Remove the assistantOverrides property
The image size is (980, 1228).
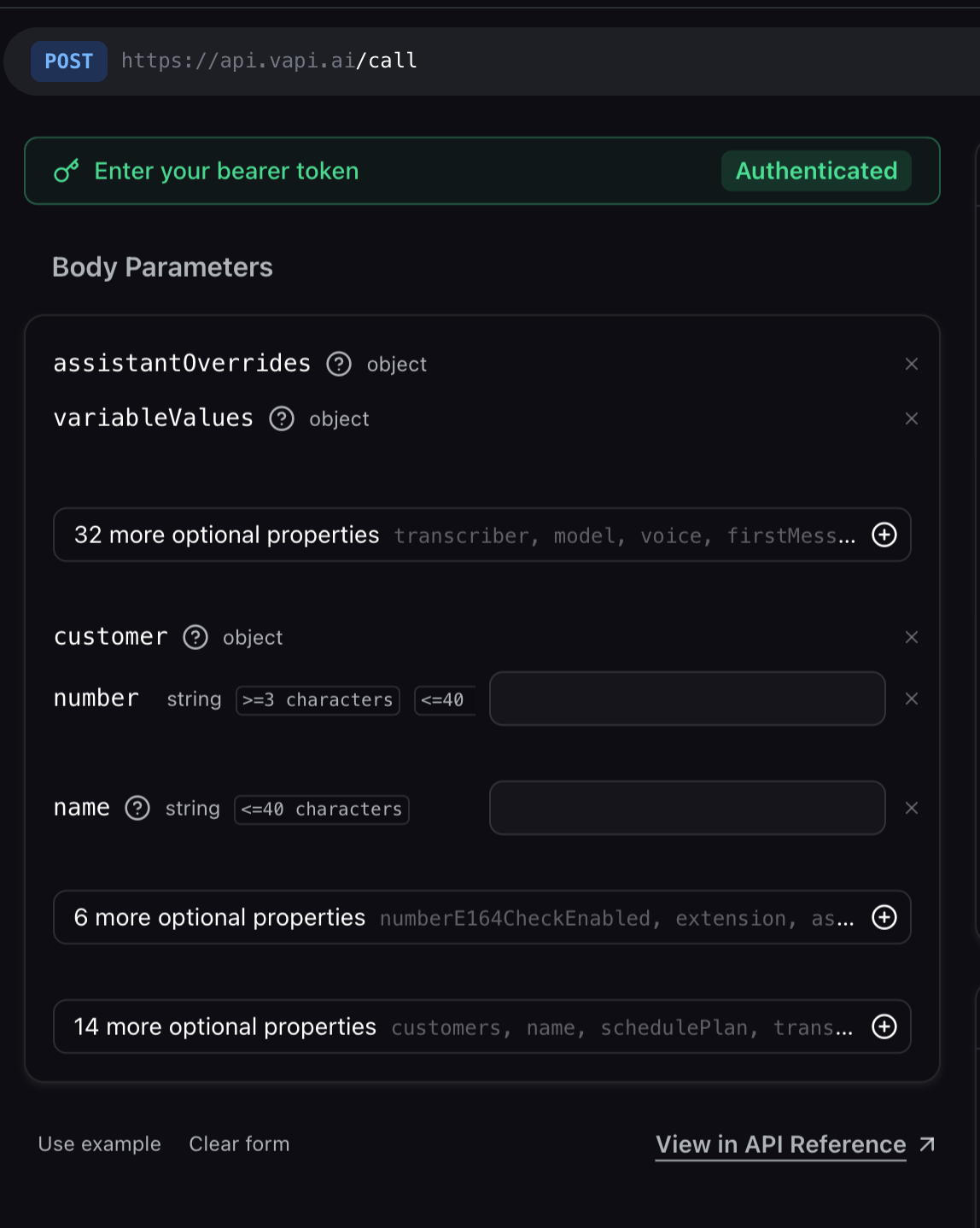[912, 364]
